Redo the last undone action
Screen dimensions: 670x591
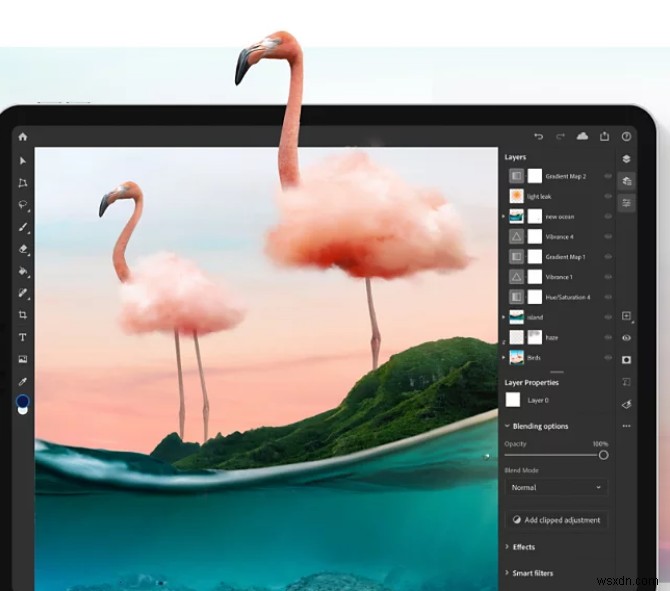(560, 136)
